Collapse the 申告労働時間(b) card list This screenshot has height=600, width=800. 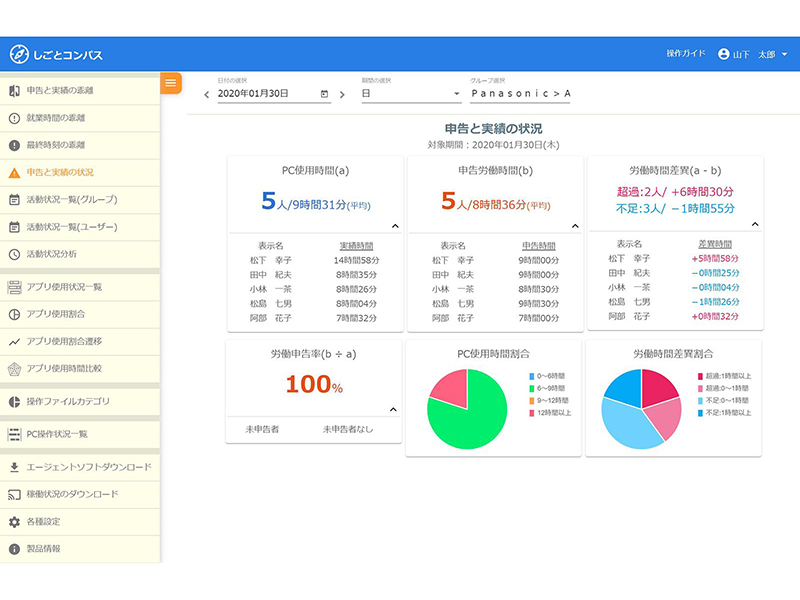575,226
